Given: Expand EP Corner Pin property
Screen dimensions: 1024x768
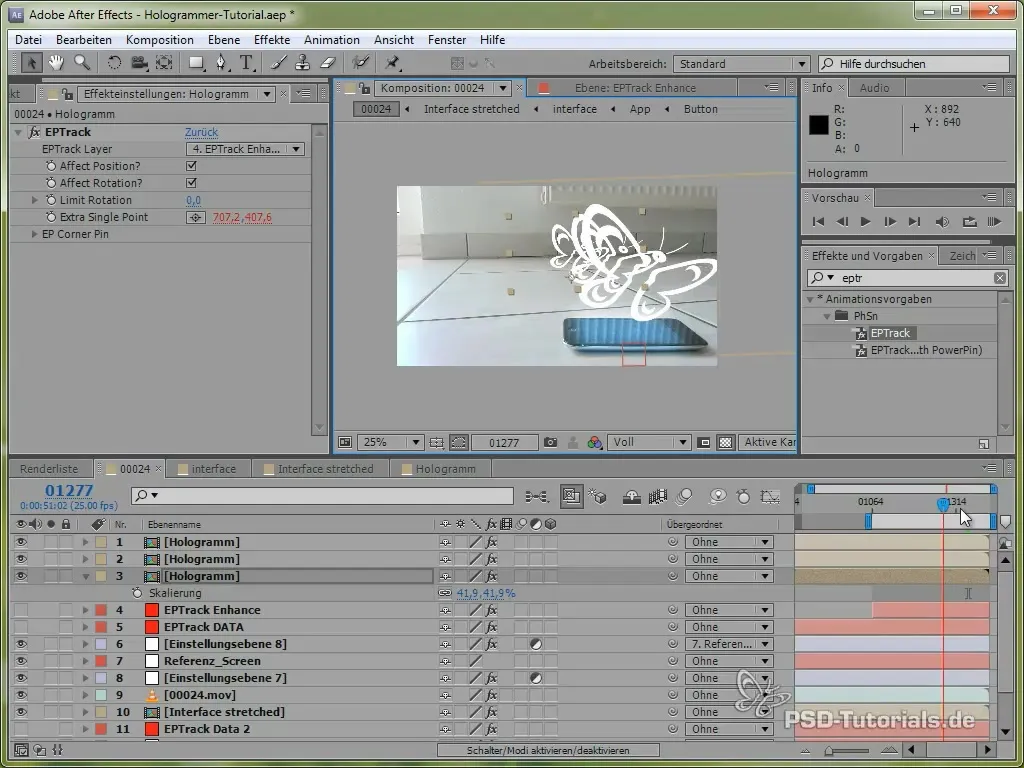Looking at the screenshot, I should click(x=34, y=234).
